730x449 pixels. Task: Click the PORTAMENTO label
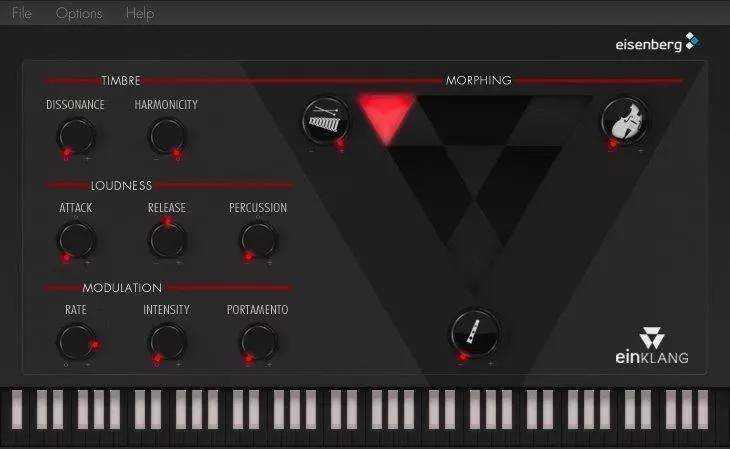coord(257,310)
